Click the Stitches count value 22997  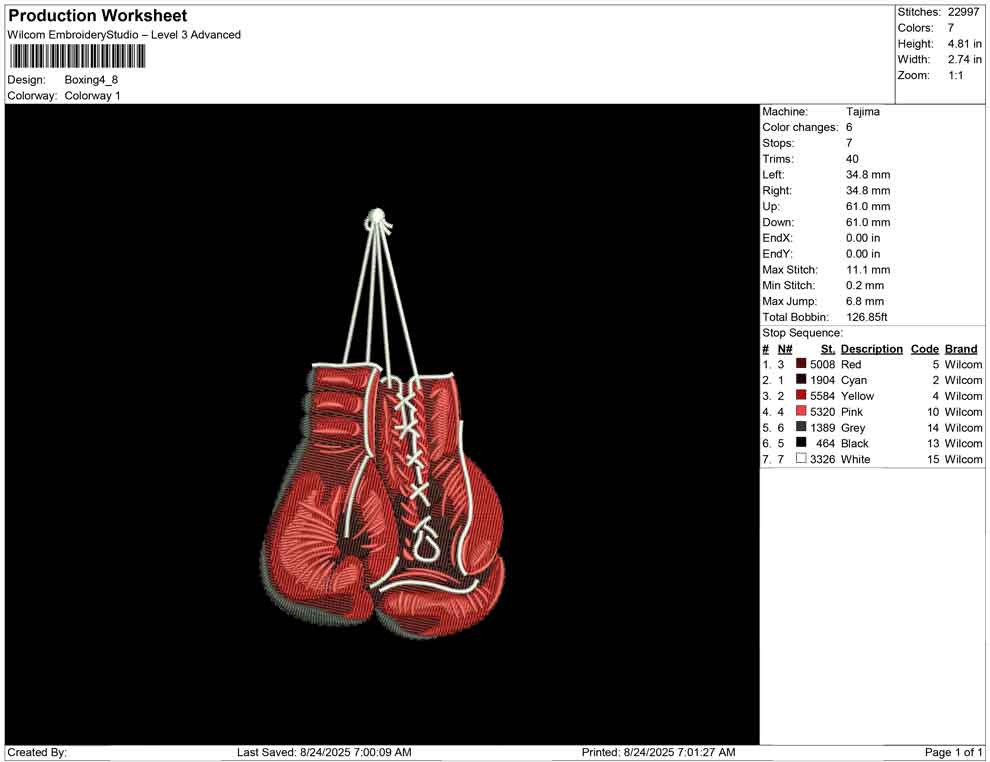tap(964, 12)
